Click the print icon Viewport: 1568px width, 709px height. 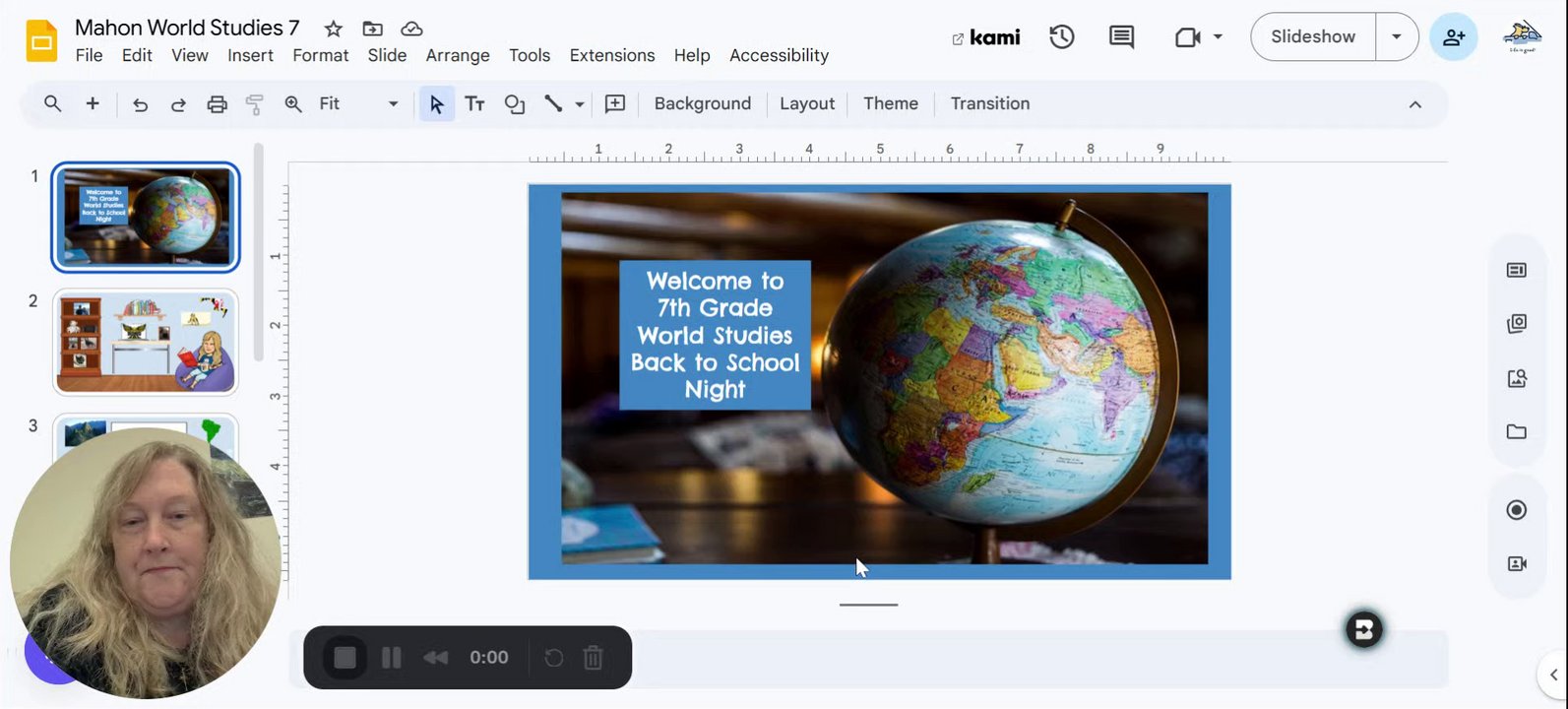pos(217,104)
